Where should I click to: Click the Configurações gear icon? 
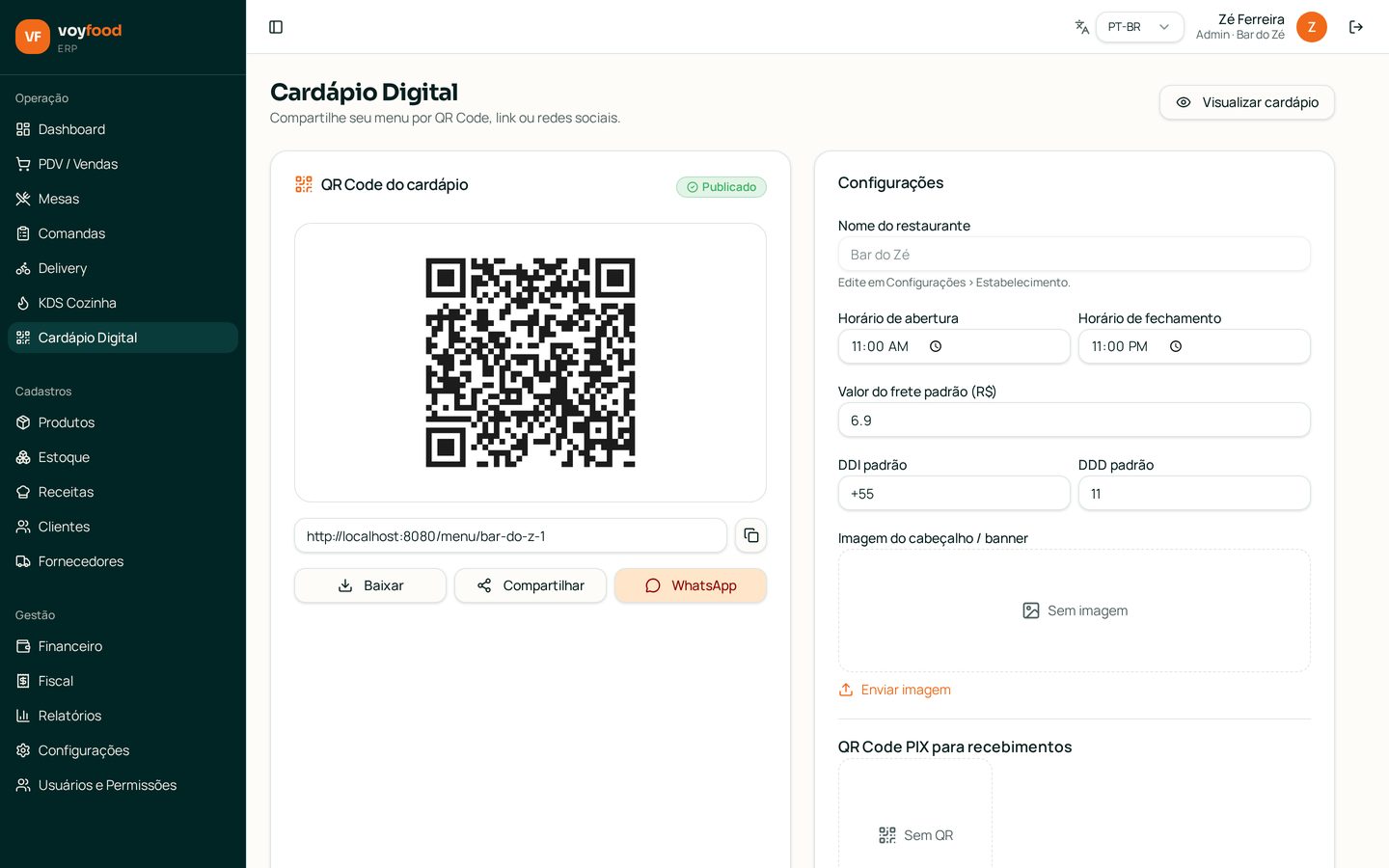[x=23, y=750]
